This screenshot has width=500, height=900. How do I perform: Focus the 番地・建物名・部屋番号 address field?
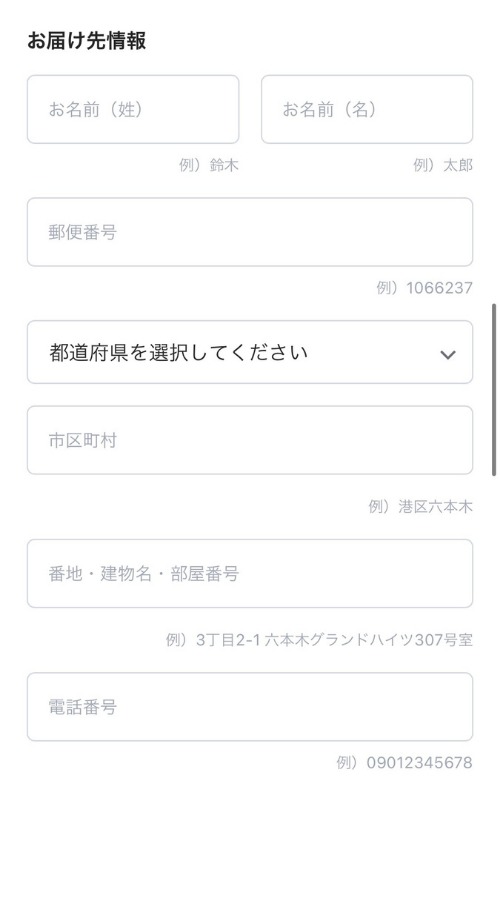click(250, 573)
